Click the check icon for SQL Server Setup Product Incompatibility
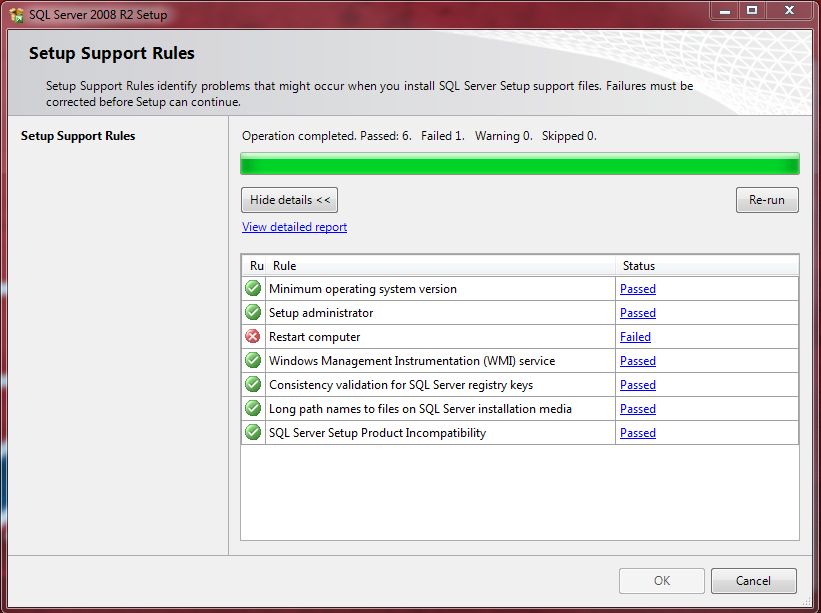Screen dimensions: 821x613 [253, 433]
